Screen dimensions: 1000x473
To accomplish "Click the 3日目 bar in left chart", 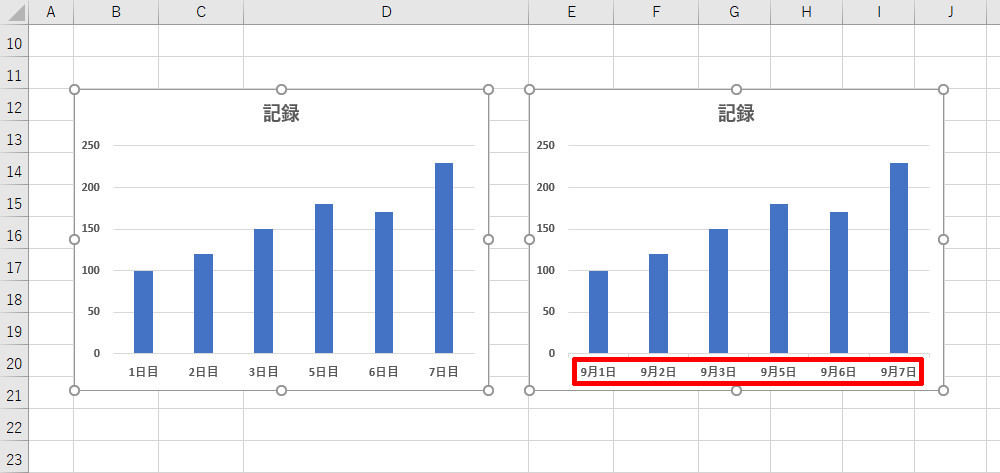I will (263, 291).
